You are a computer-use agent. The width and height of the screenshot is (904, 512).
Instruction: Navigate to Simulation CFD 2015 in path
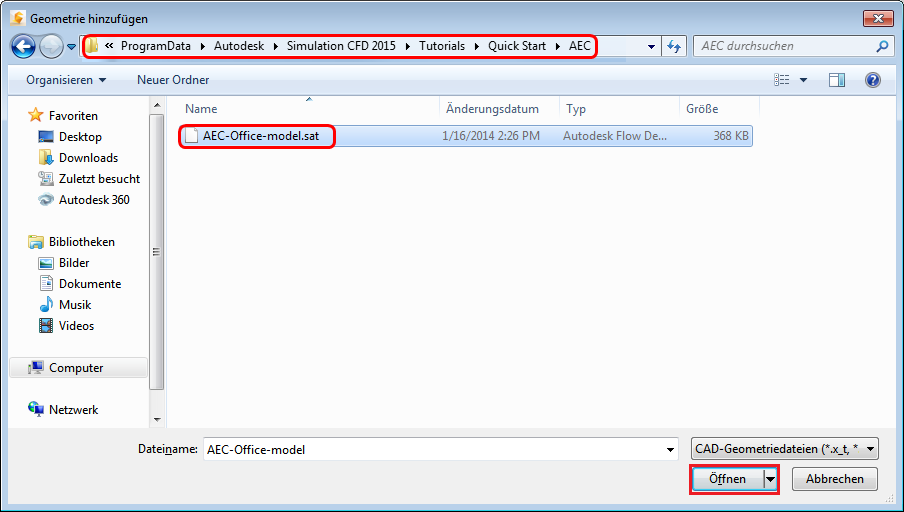pos(341,46)
